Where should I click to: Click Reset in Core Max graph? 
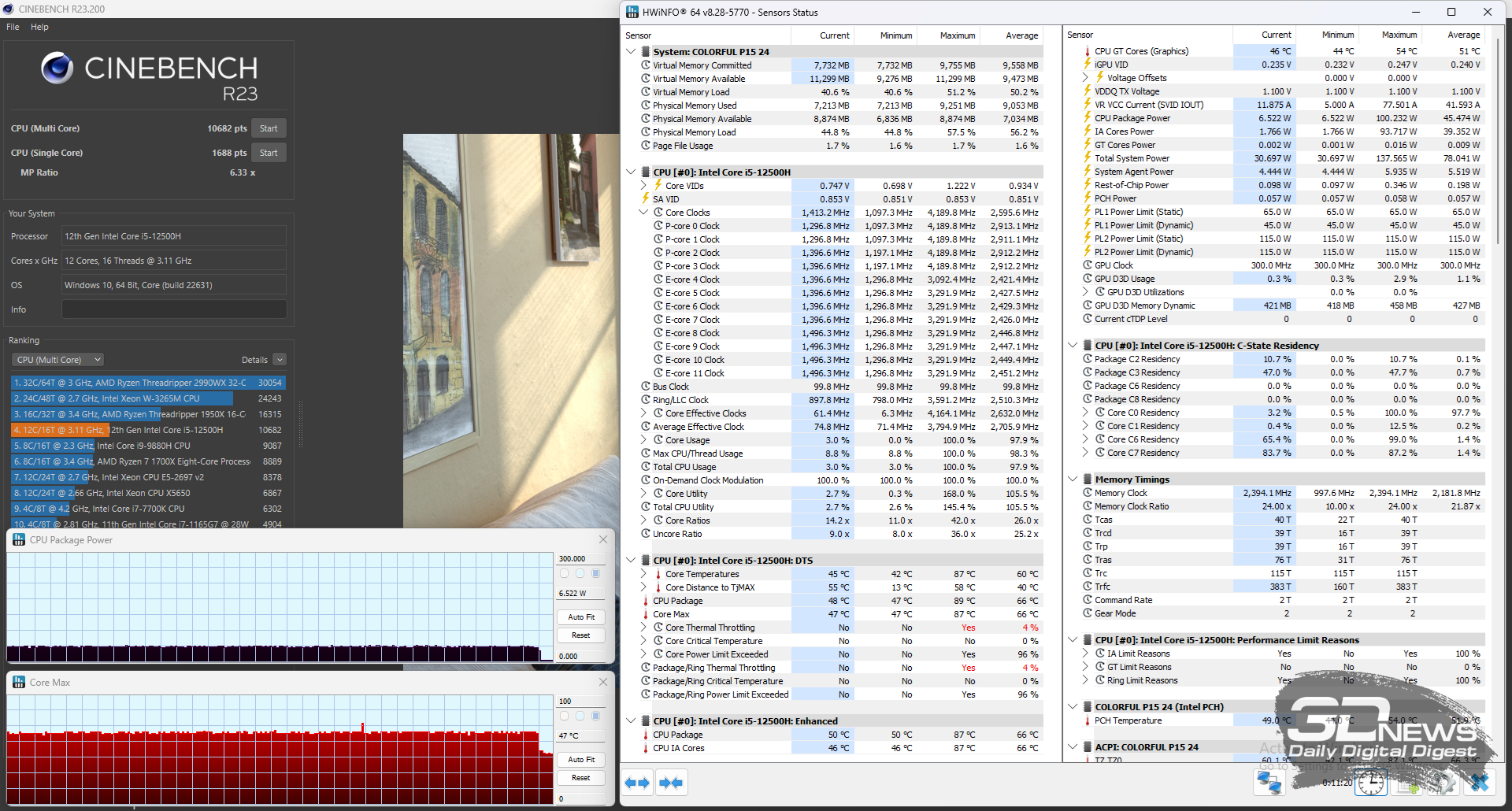pyautogui.click(x=581, y=778)
